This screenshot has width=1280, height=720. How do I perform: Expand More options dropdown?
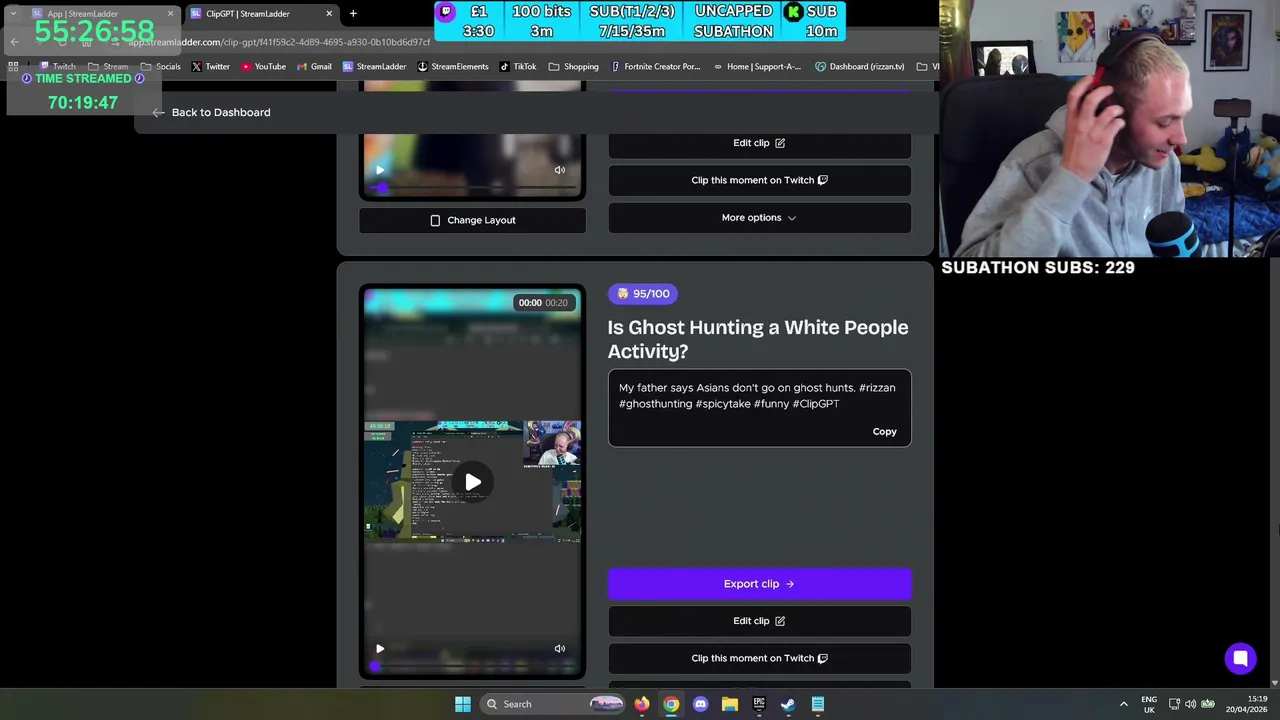point(760,217)
